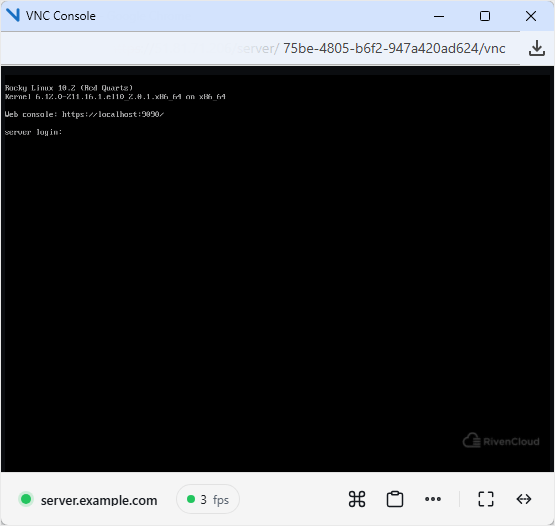The width and height of the screenshot is (555, 526).
Task: Maximize the VNC Console window
Action: pos(485,16)
